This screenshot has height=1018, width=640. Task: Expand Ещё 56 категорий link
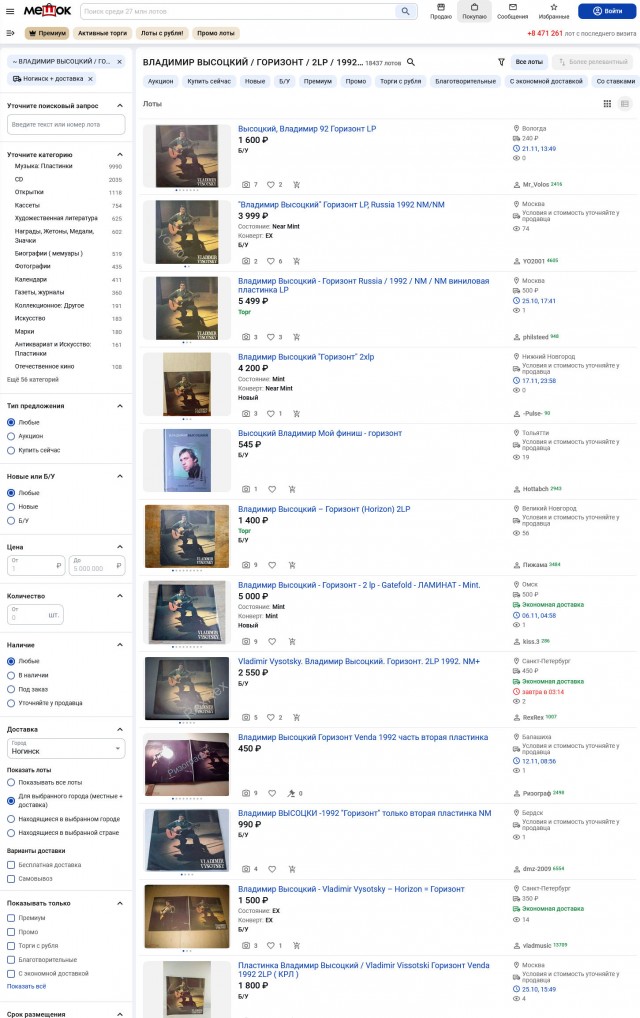[x=32, y=379]
